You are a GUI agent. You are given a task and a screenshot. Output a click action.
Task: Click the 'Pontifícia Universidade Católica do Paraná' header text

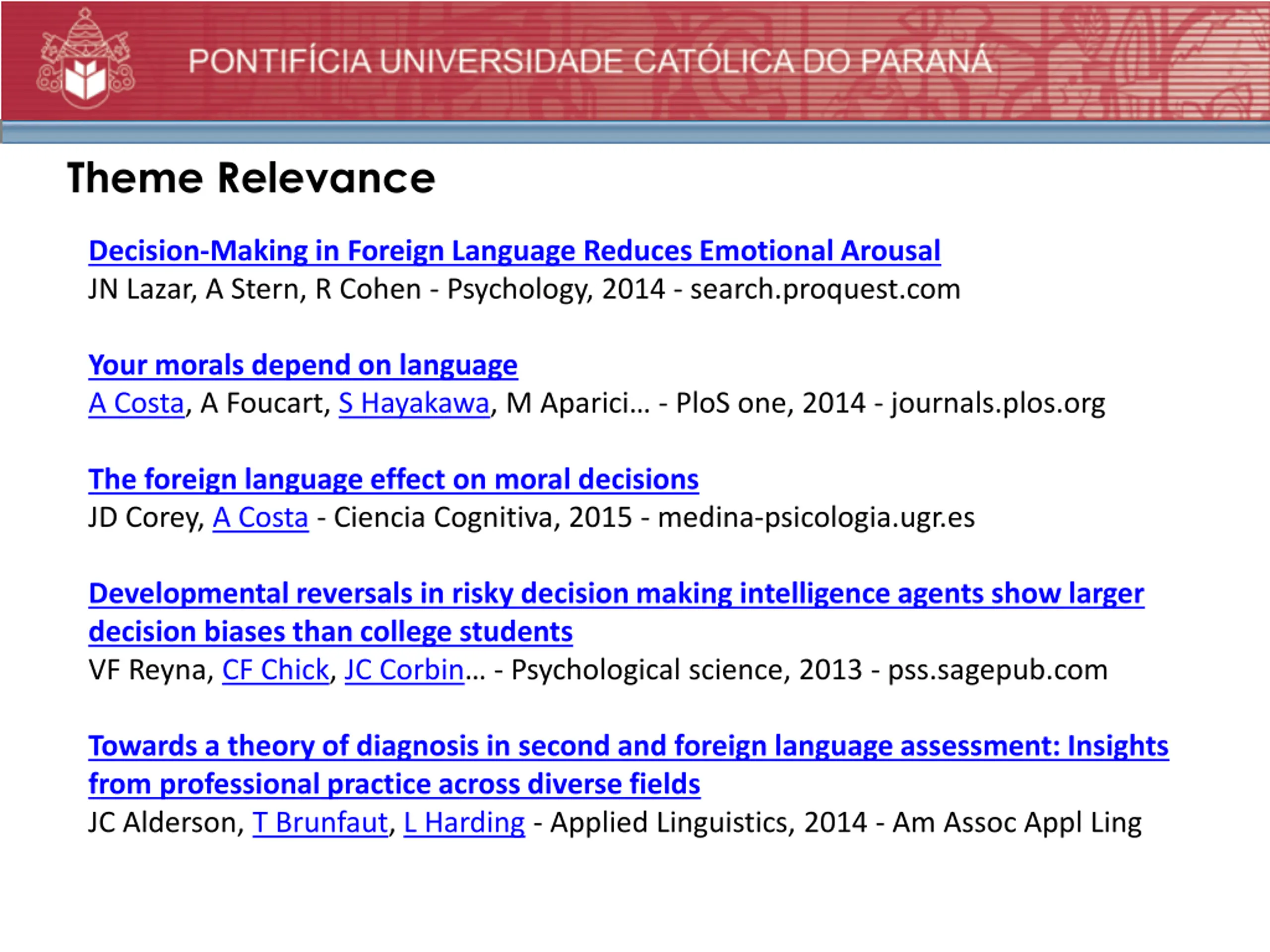pos(590,61)
